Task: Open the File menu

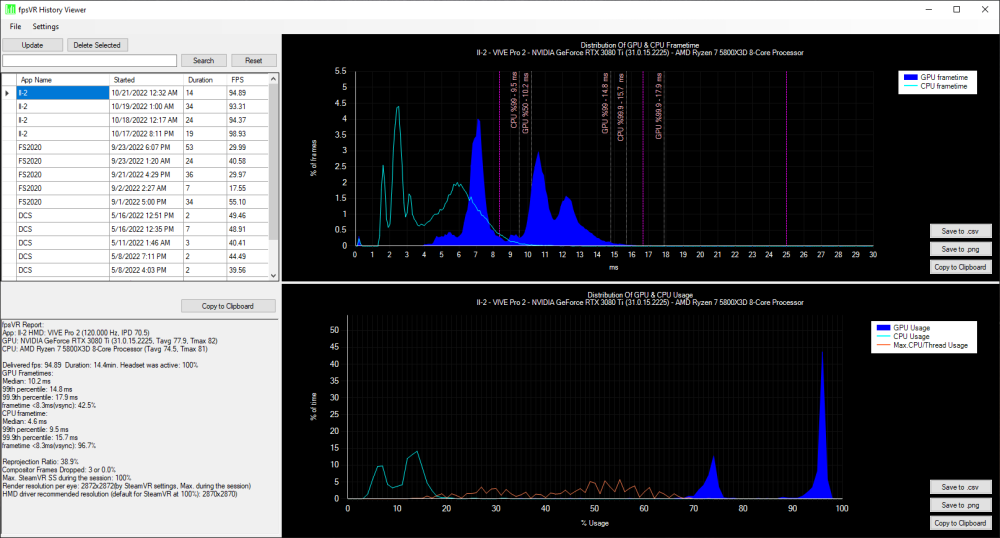Action: (15, 26)
